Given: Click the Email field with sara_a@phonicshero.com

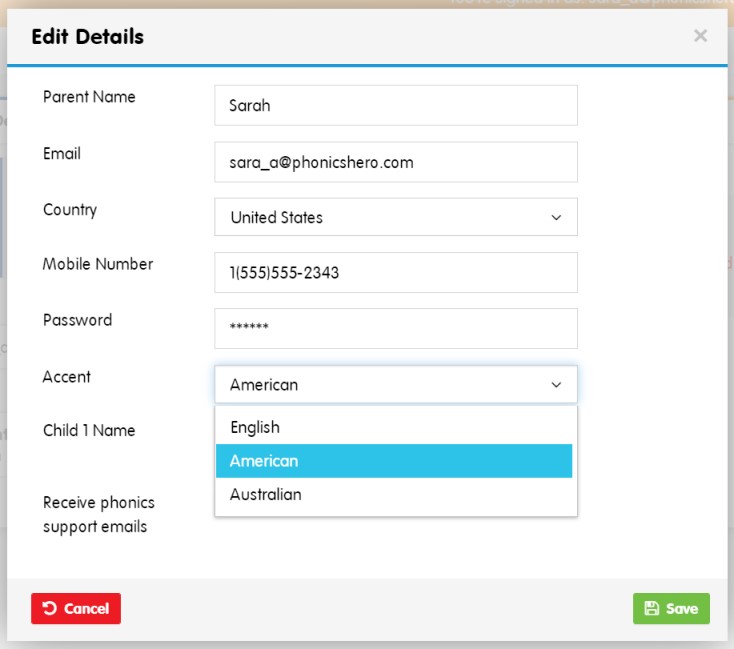Looking at the screenshot, I should 396,162.
